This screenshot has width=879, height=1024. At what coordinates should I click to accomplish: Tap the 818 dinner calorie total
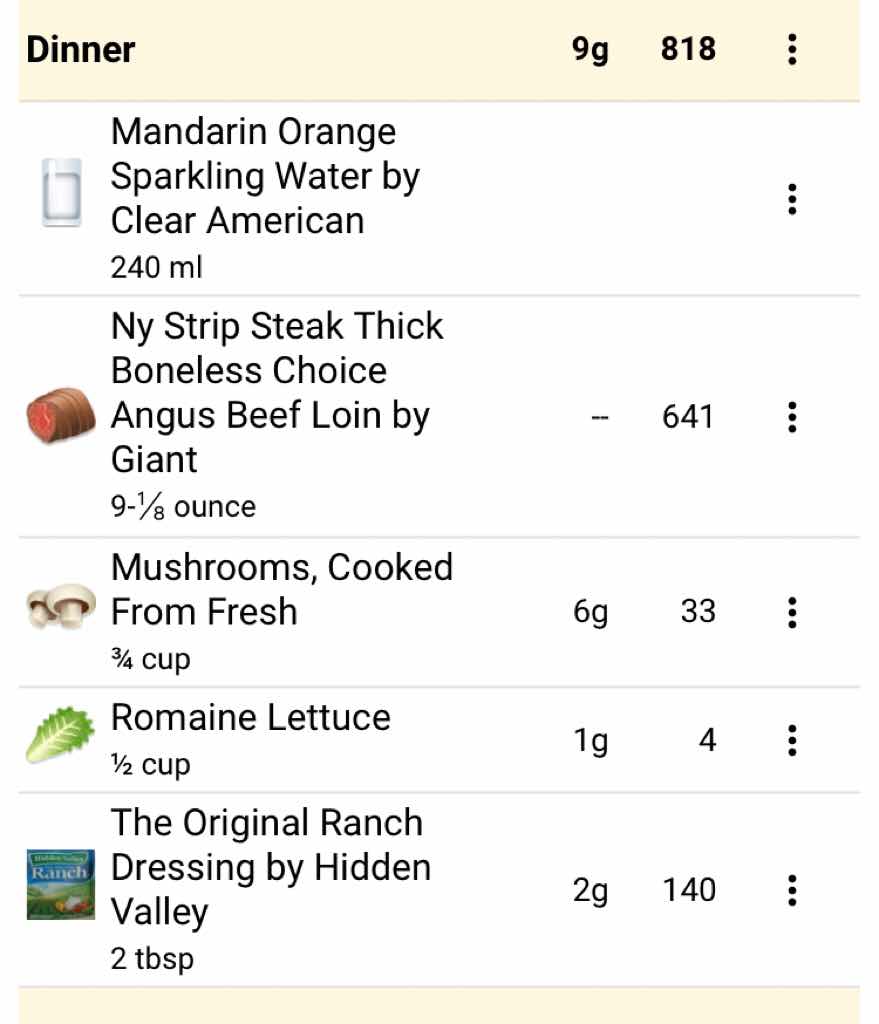tap(688, 49)
